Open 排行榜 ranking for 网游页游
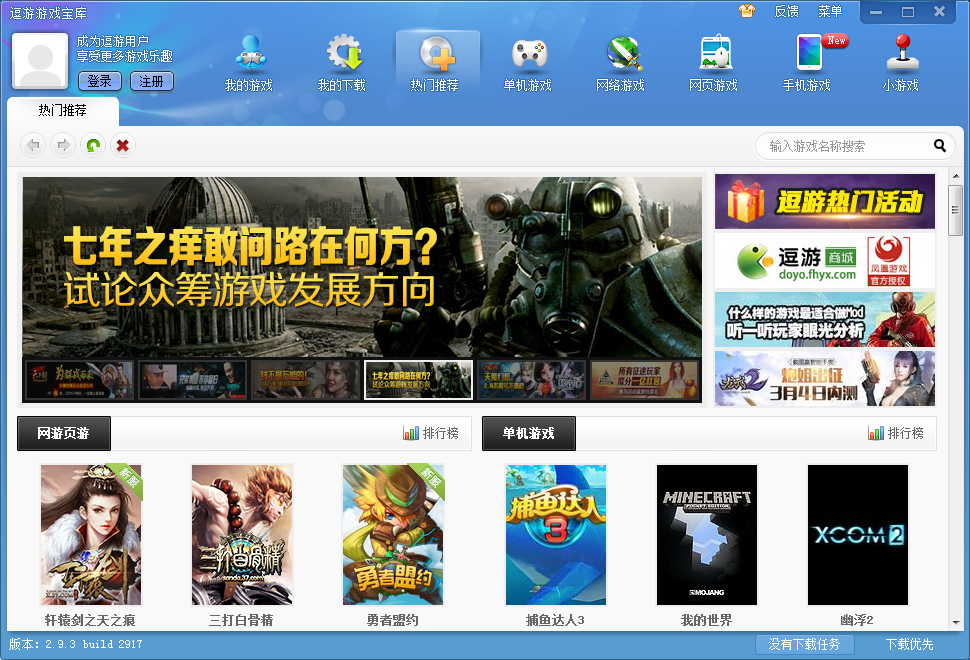Viewport: 970px width, 660px height. point(431,433)
